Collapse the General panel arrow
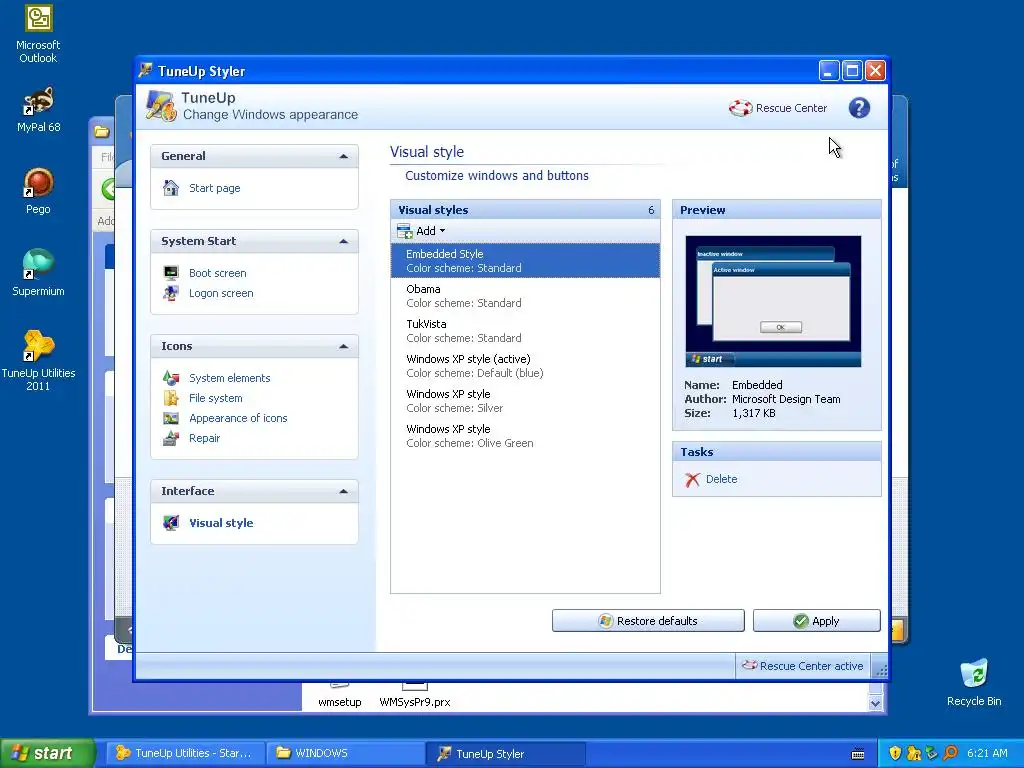Screen dimensions: 1024x768 pyautogui.click(x=344, y=156)
